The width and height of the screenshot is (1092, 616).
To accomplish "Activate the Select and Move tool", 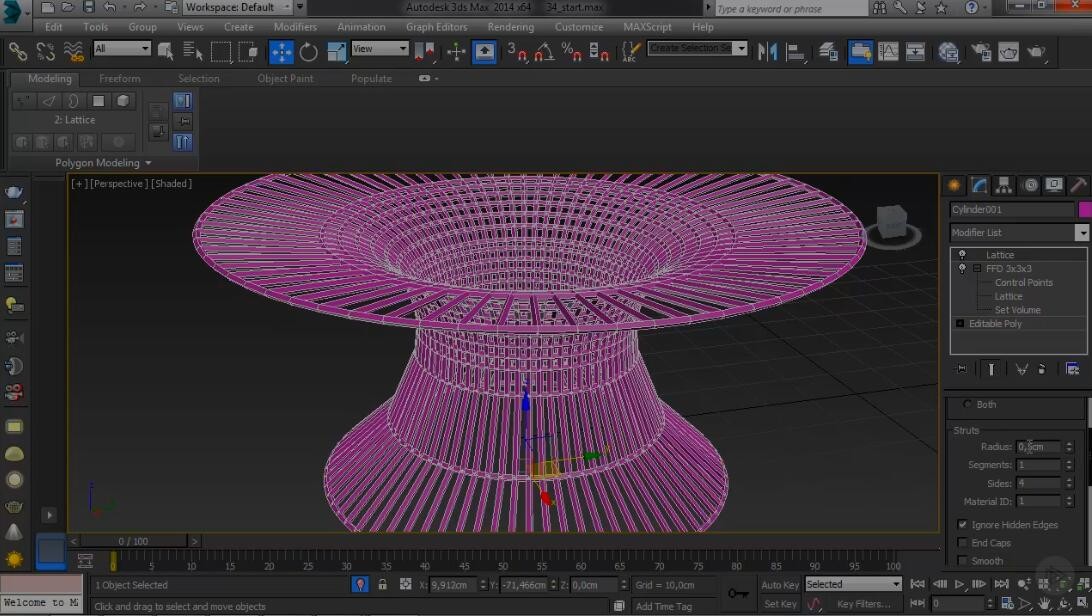I will click(281, 52).
